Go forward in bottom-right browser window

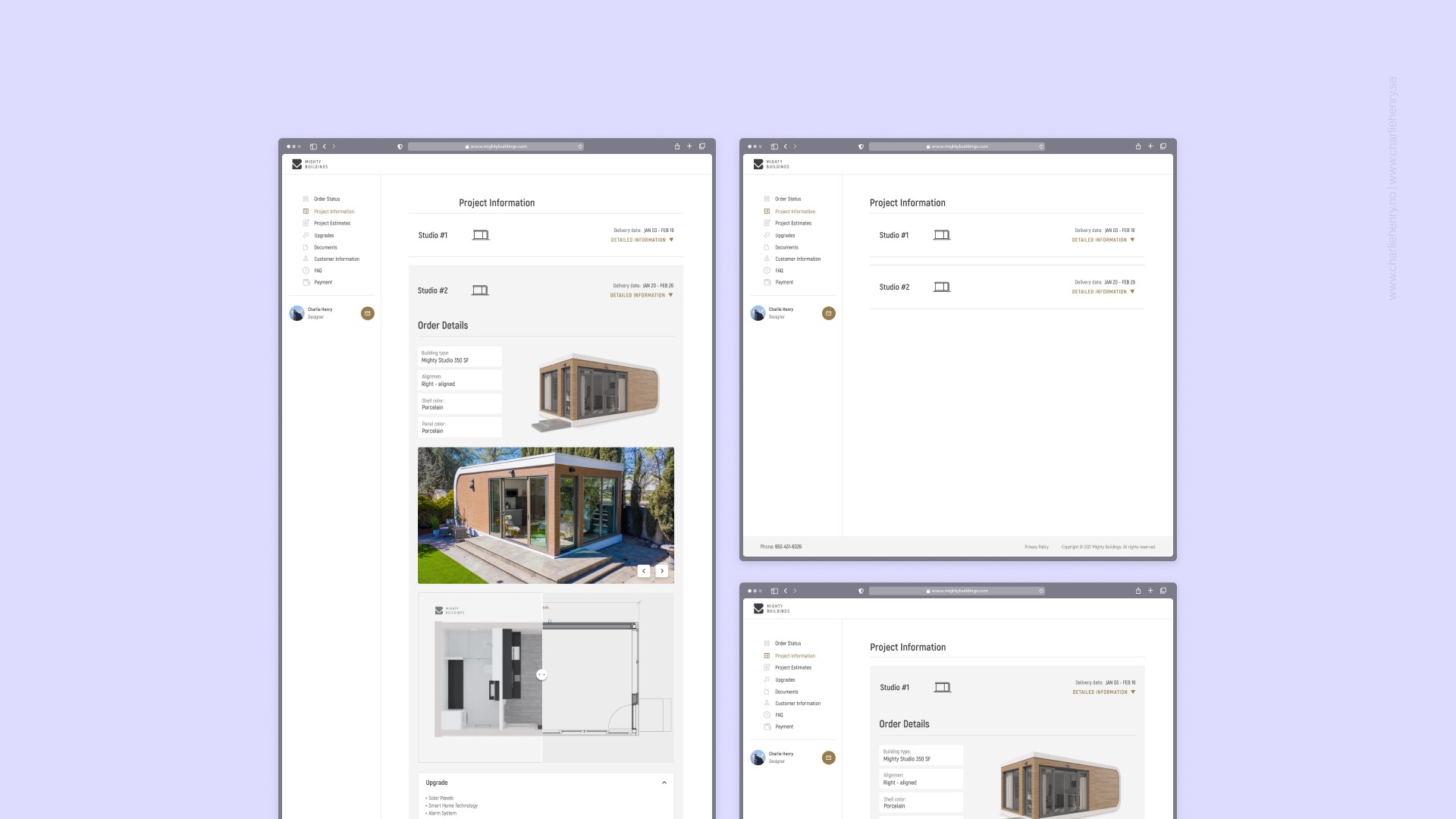click(795, 591)
